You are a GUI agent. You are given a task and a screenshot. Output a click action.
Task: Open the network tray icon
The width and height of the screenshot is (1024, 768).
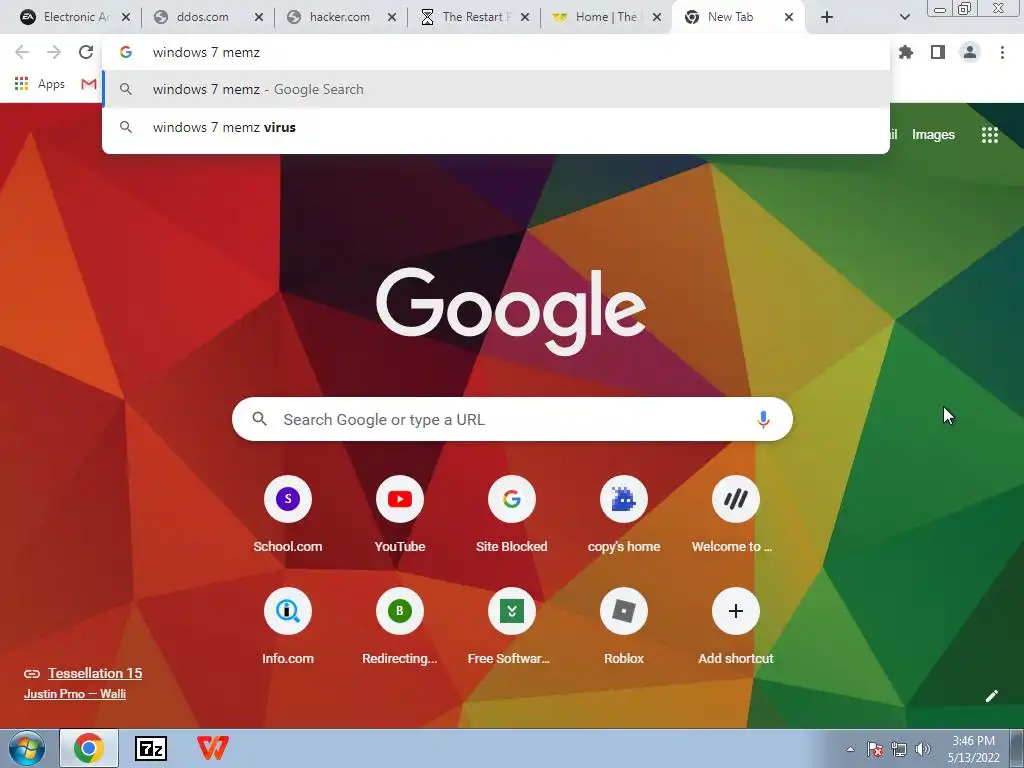[899, 749]
